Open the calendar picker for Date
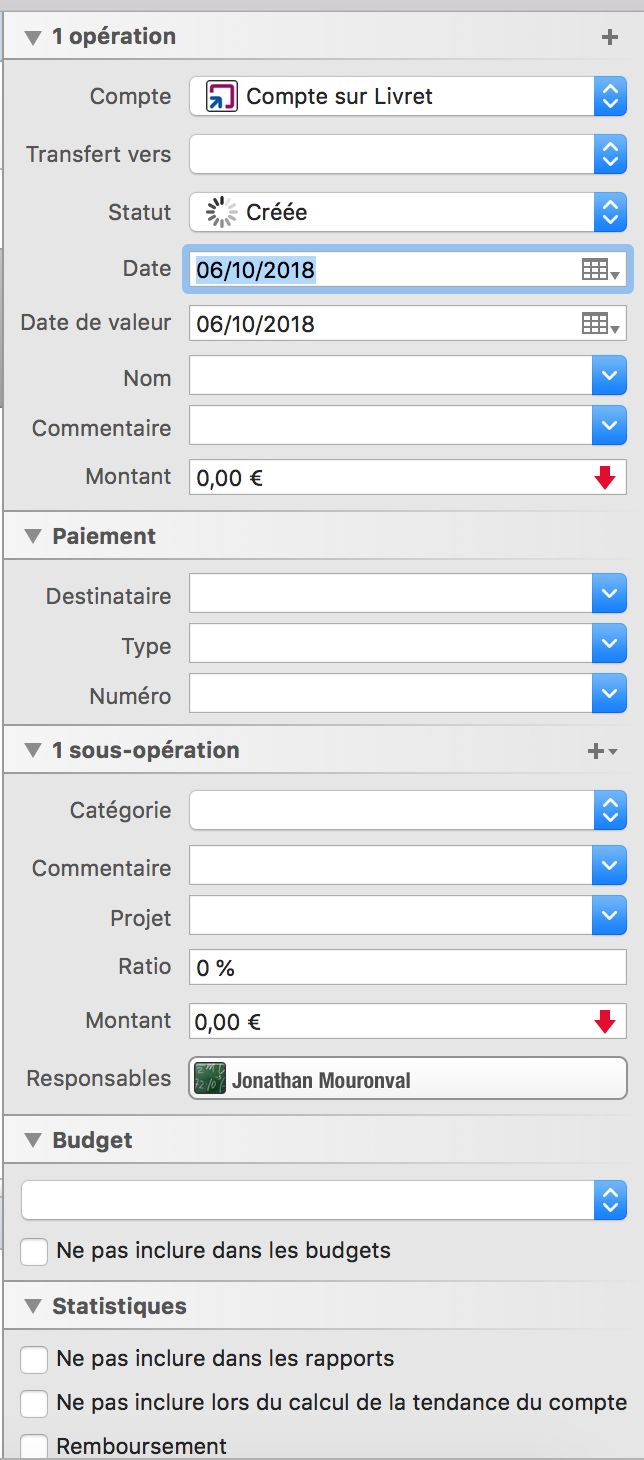The width and height of the screenshot is (644, 1460). click(601, 270)
